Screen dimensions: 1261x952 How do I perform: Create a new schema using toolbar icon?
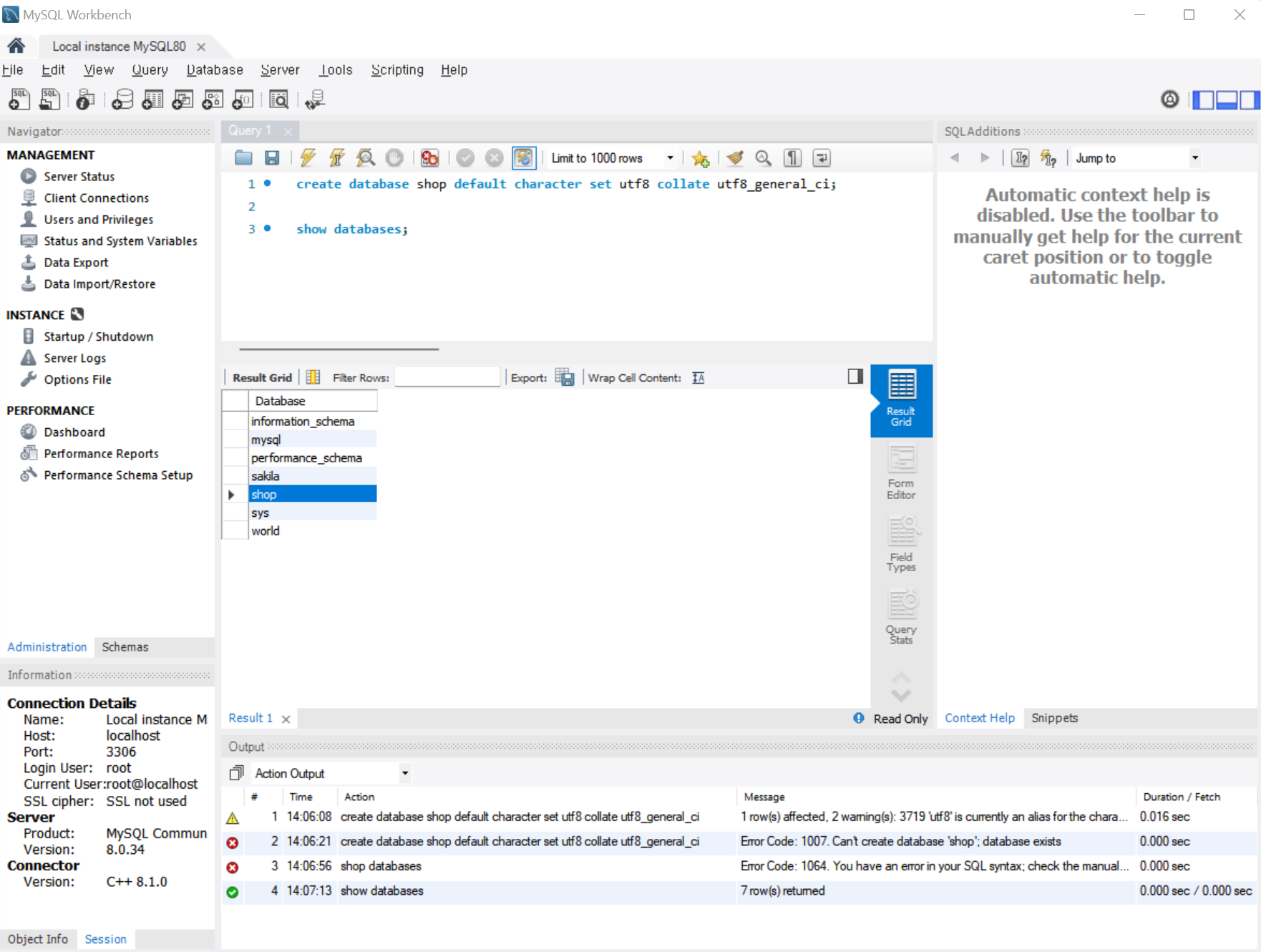pos(122,99)
